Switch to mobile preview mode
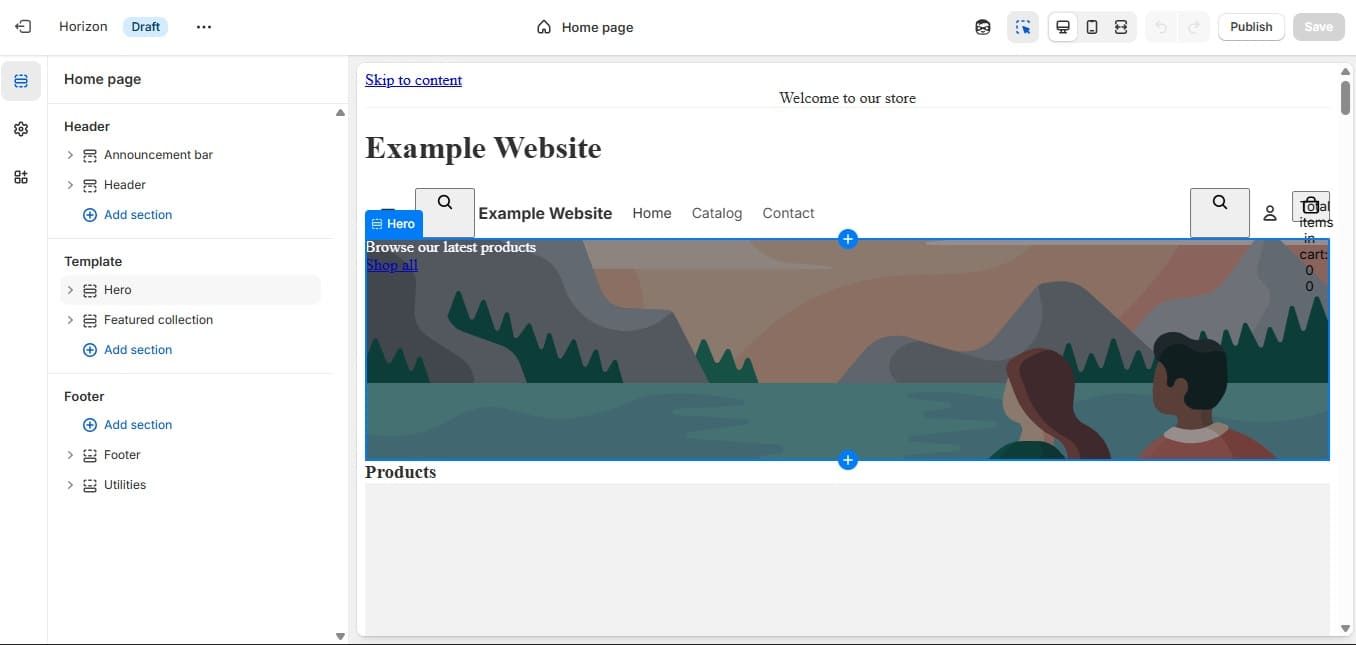This screenshot has height=645, width=1356. [1091, 27]
